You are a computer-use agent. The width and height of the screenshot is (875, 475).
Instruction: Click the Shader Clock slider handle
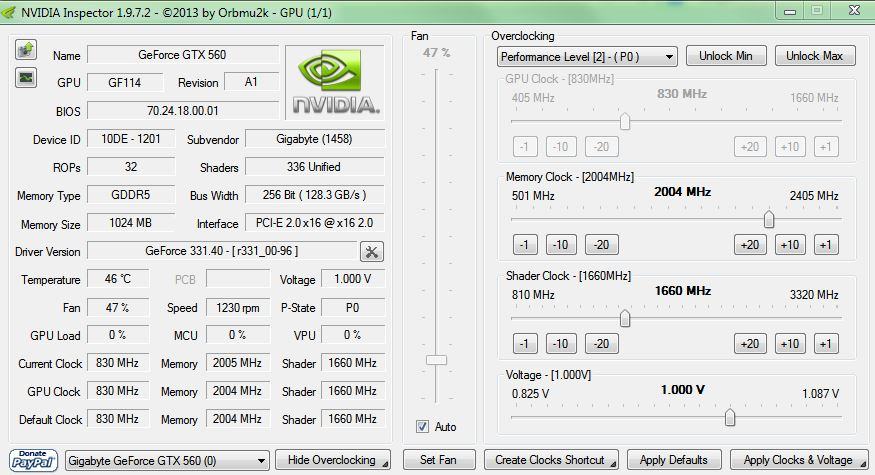pos(625,318)
